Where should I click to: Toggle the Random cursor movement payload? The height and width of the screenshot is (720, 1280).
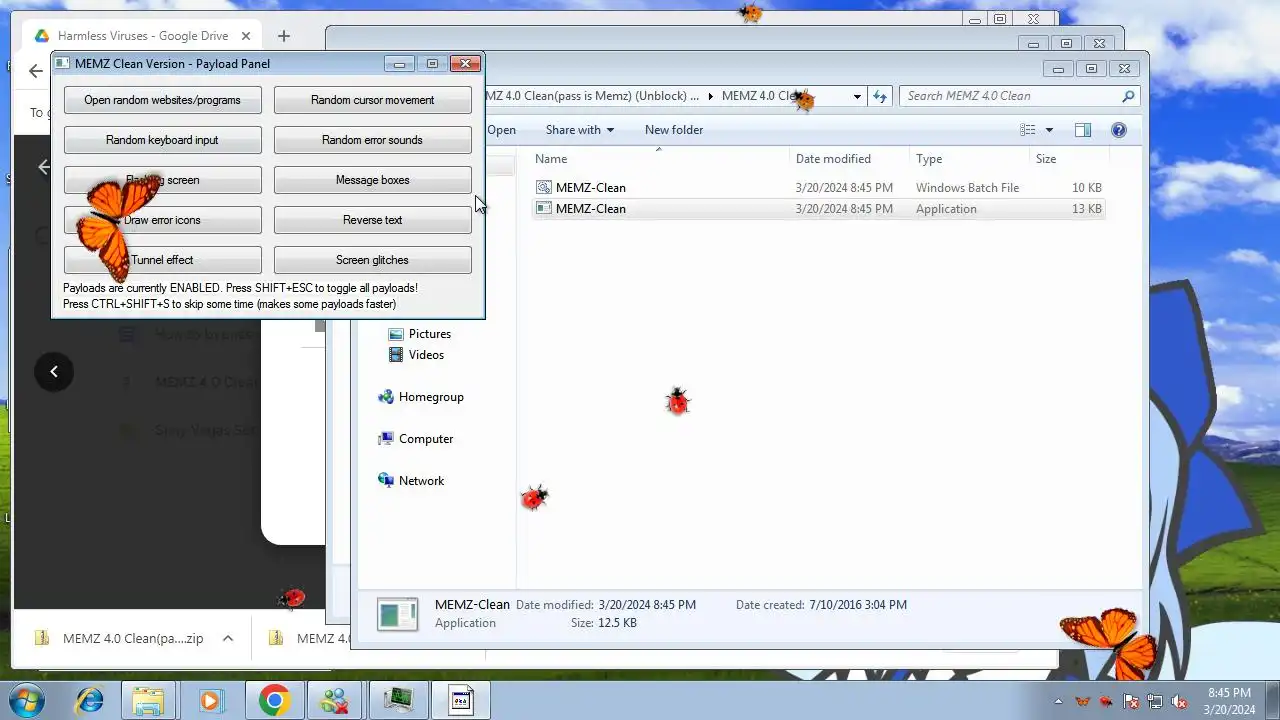pyautogui.click(x=372, y=100)
